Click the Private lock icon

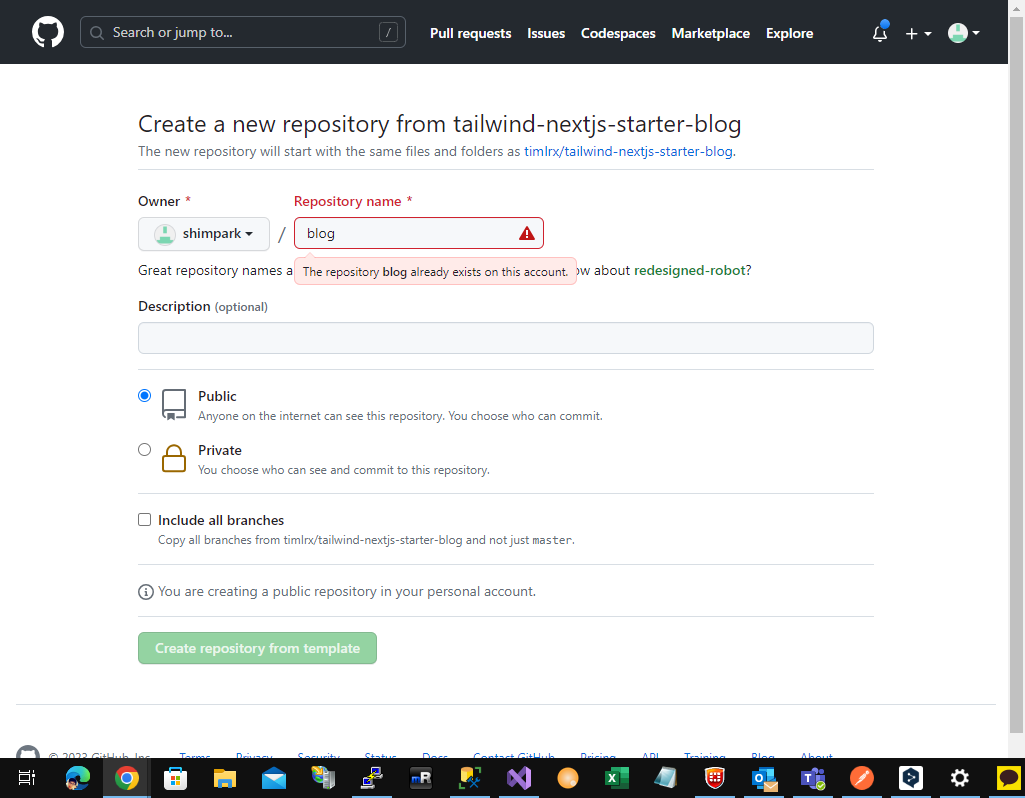174,458
